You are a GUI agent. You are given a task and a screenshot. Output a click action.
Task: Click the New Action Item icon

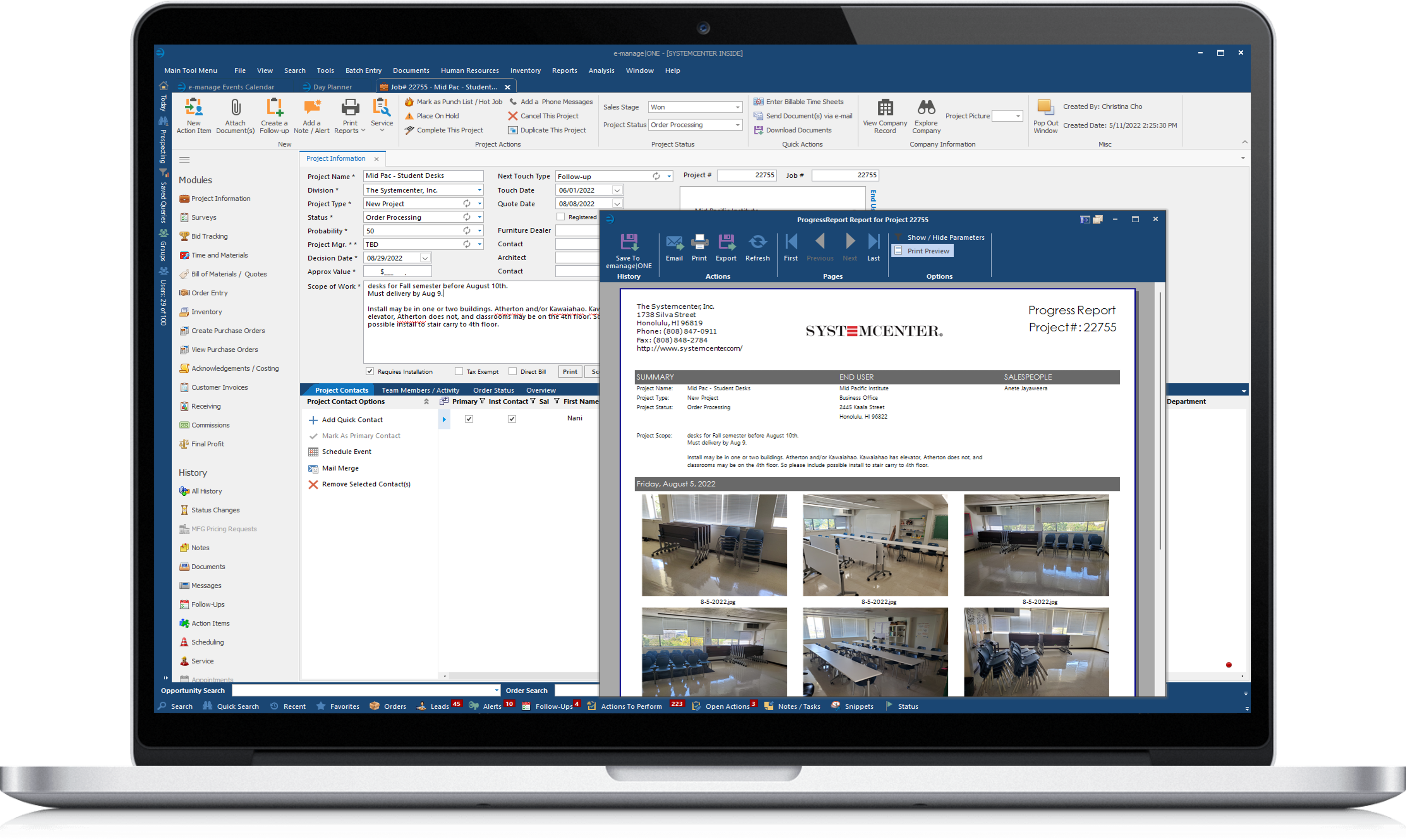(x=194, y=116)
